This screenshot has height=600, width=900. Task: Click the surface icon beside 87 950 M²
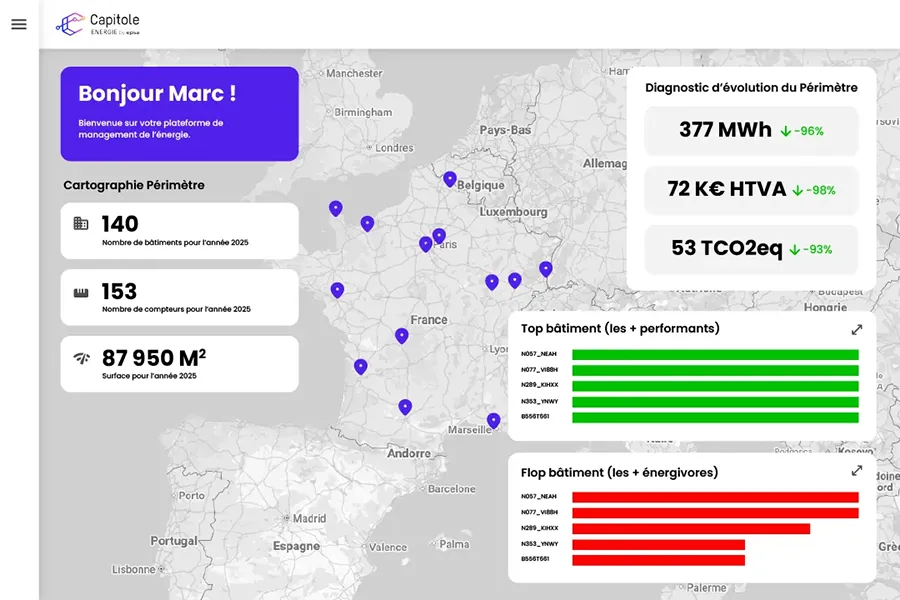pos(81,358)
